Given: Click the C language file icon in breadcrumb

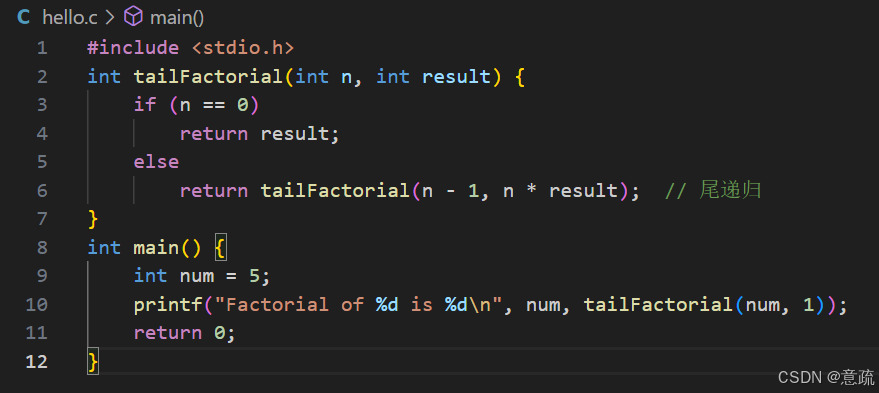Looking at the screenshot, I should tap(24, 17).
